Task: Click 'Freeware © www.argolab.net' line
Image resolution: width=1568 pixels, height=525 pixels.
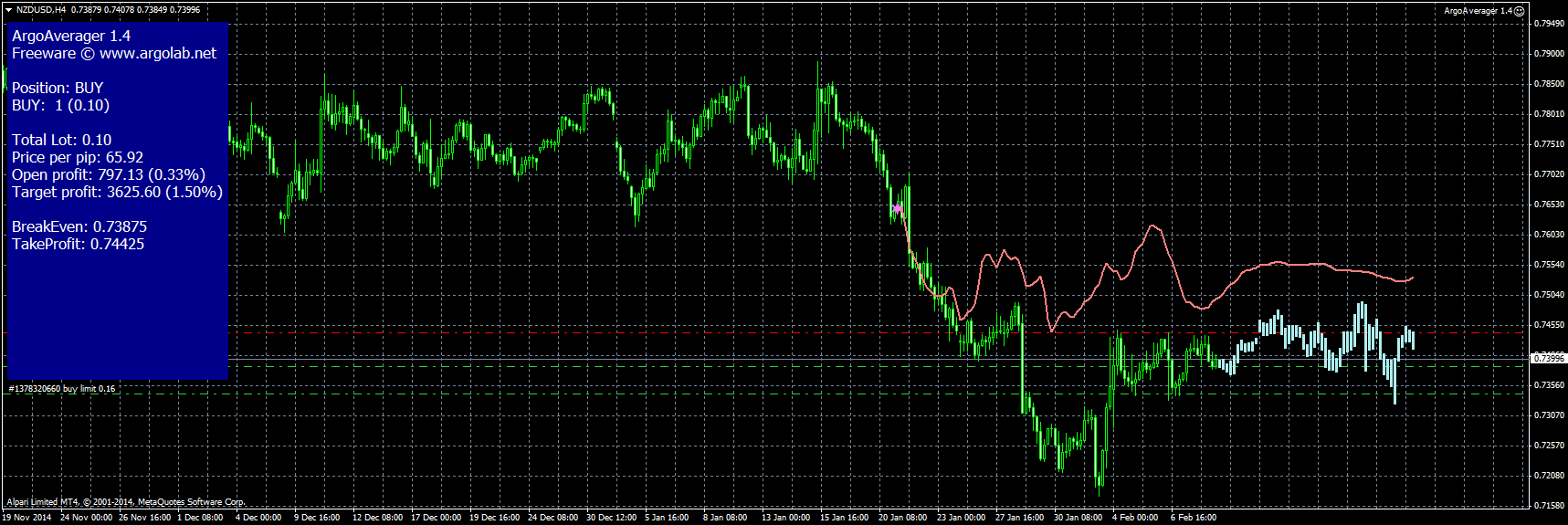Action: (x=114, y=53)
